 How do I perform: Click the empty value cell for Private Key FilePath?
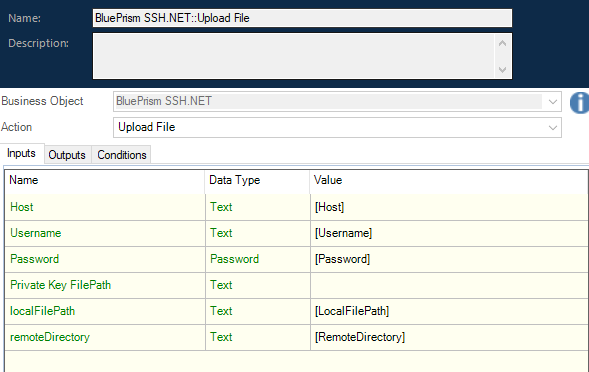(x=450, y=285)
